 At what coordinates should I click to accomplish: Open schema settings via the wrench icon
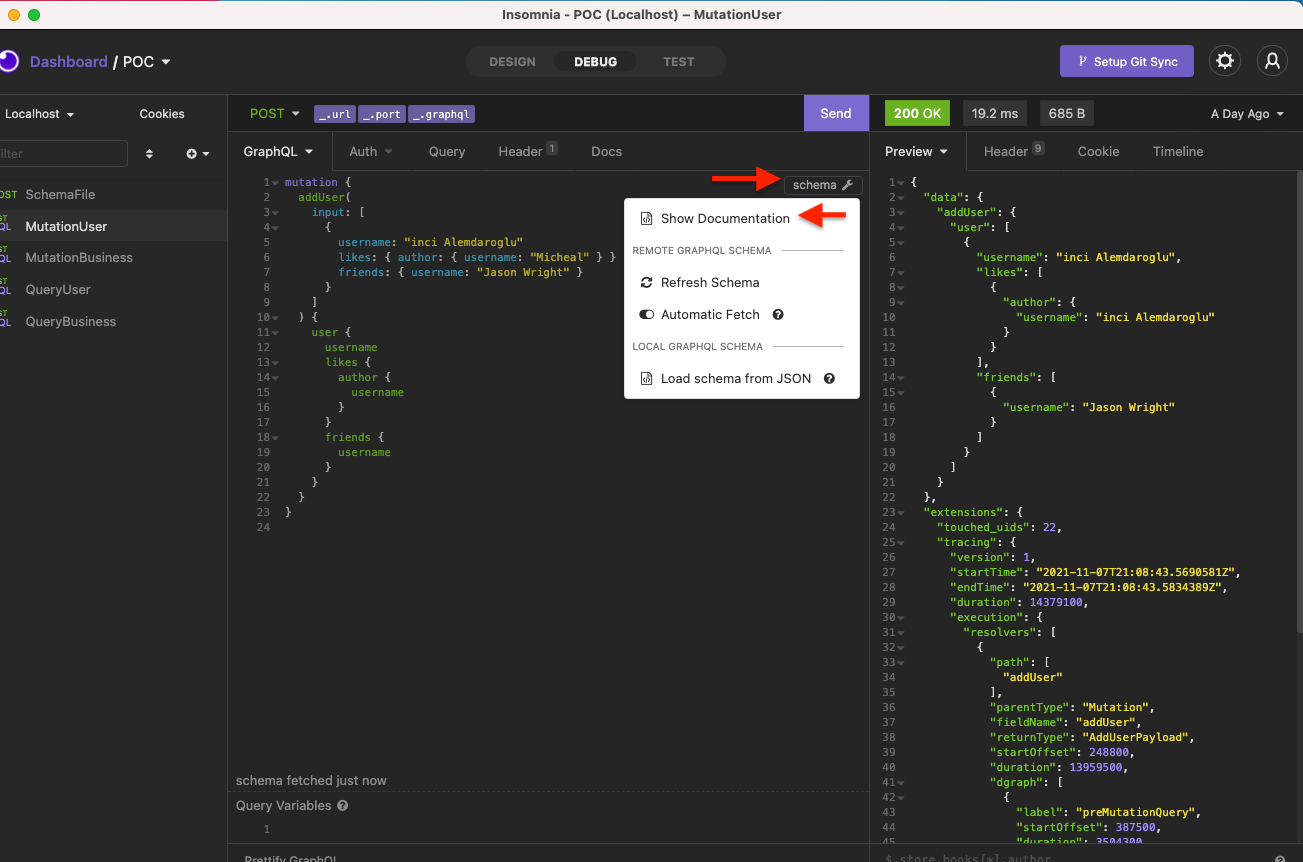point(845,185)
